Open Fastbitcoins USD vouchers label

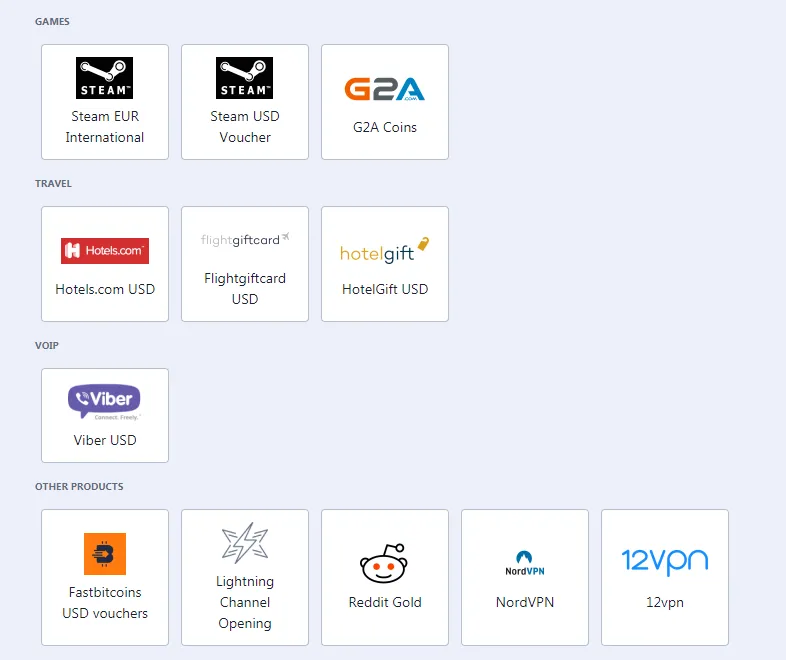click(105, 603)
